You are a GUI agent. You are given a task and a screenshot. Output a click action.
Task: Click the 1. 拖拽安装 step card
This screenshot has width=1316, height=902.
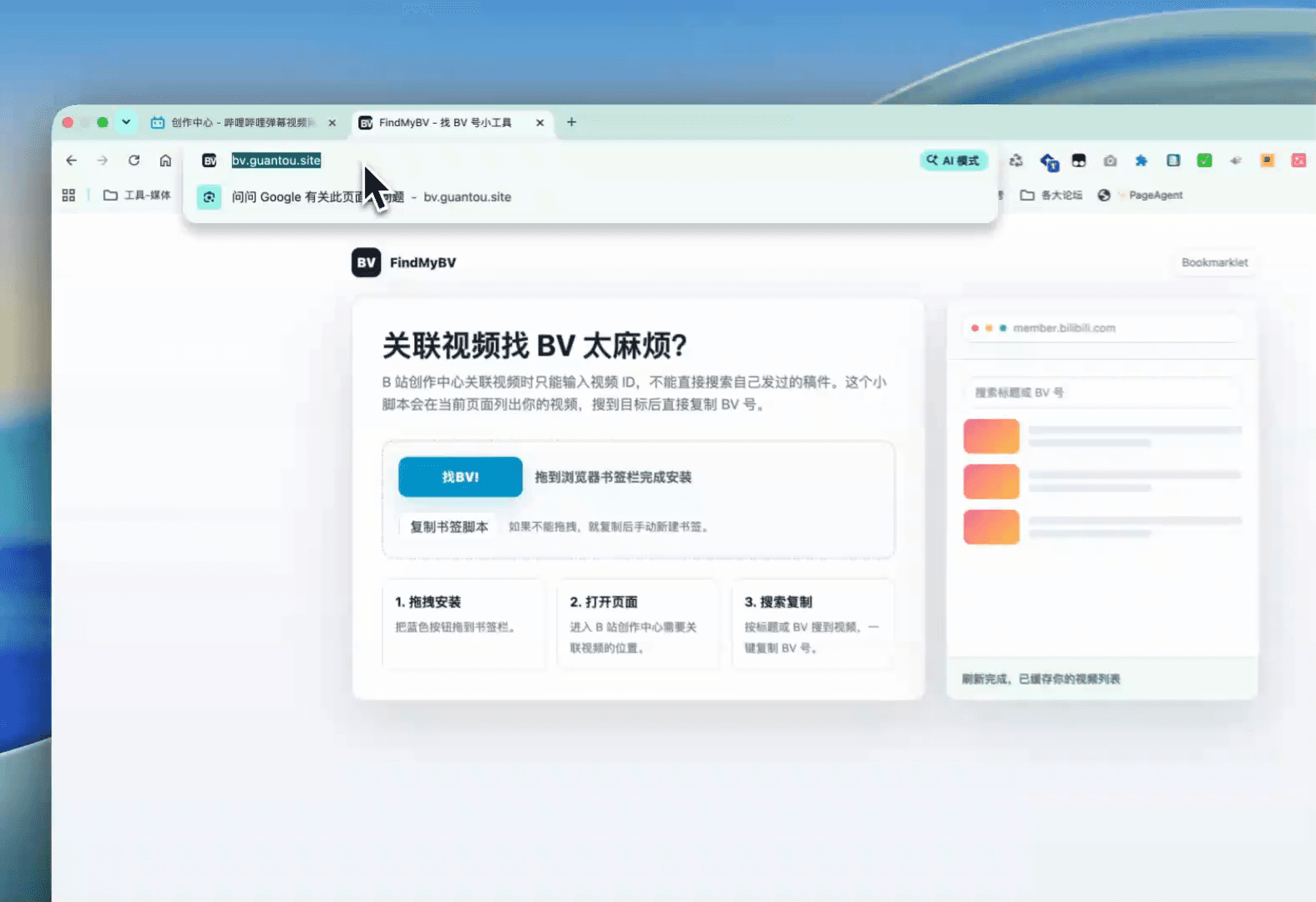463,624
